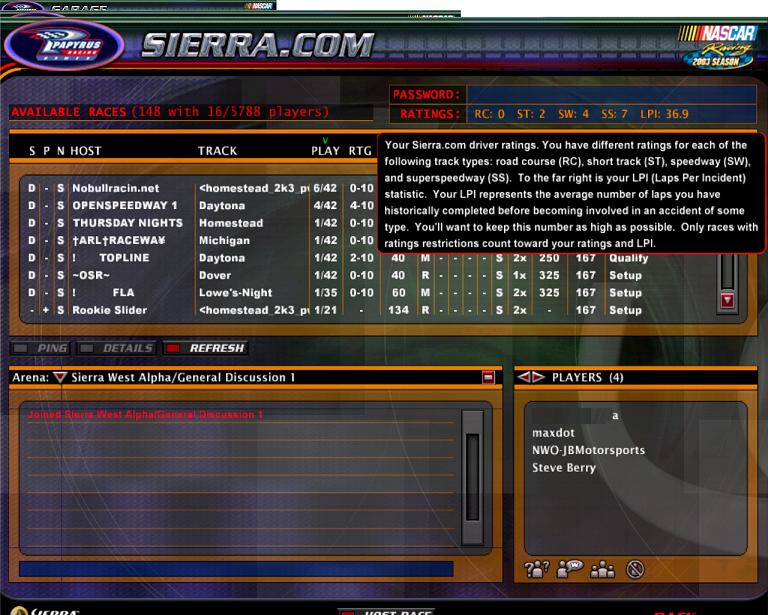Sort races by TRACK column header
768x615 pixels.
(x=217, y=151)
